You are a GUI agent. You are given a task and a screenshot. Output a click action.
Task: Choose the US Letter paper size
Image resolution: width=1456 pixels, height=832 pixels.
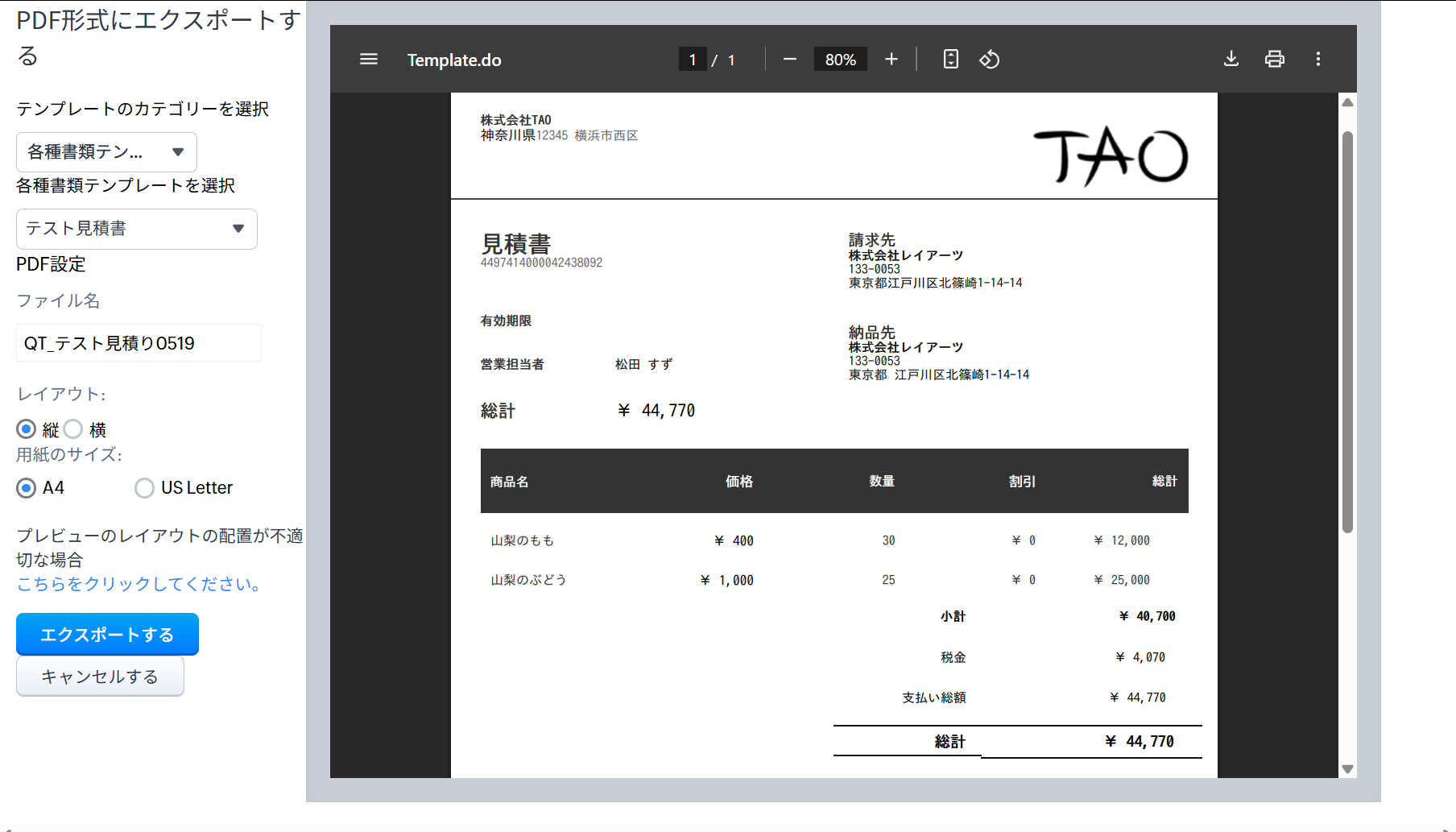tap(145, 488)
